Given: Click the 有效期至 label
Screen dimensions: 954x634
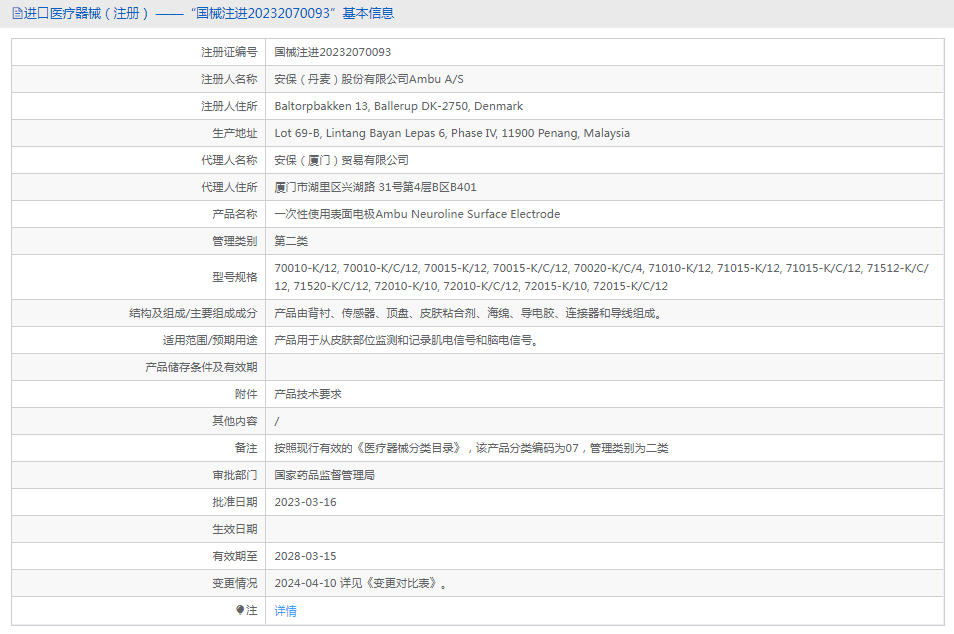Looking at the screenshot, I should (235, 556).
